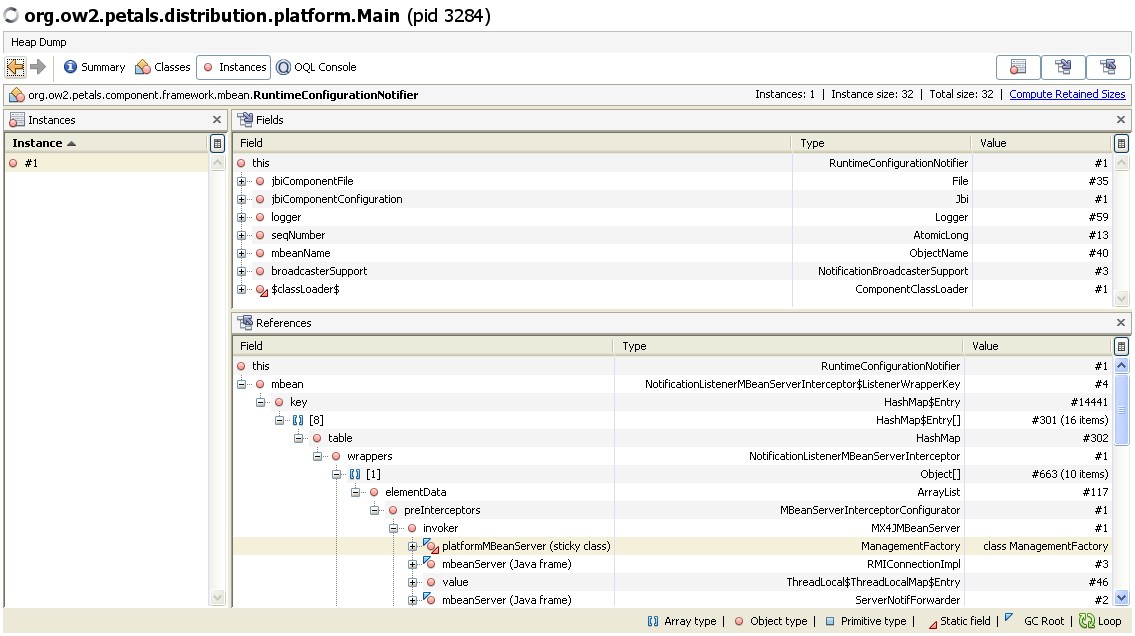1135x636 pixels.
Task: Click the forward navigation arrow
Action: (38, 67)
